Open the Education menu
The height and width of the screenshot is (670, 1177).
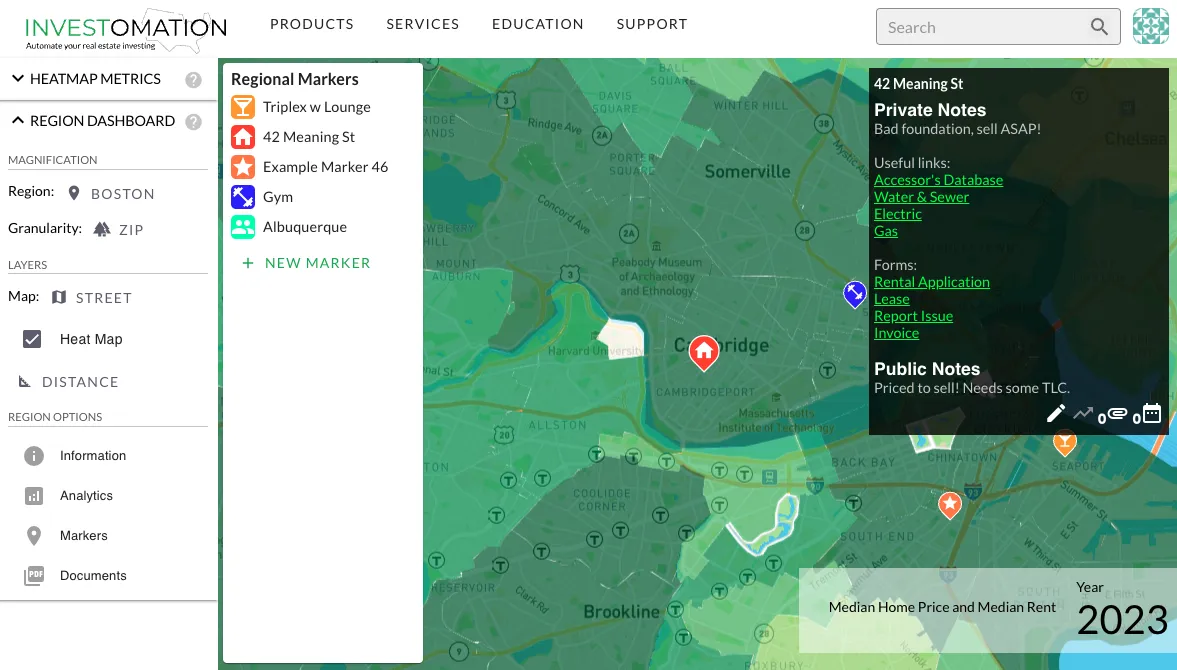537,24
